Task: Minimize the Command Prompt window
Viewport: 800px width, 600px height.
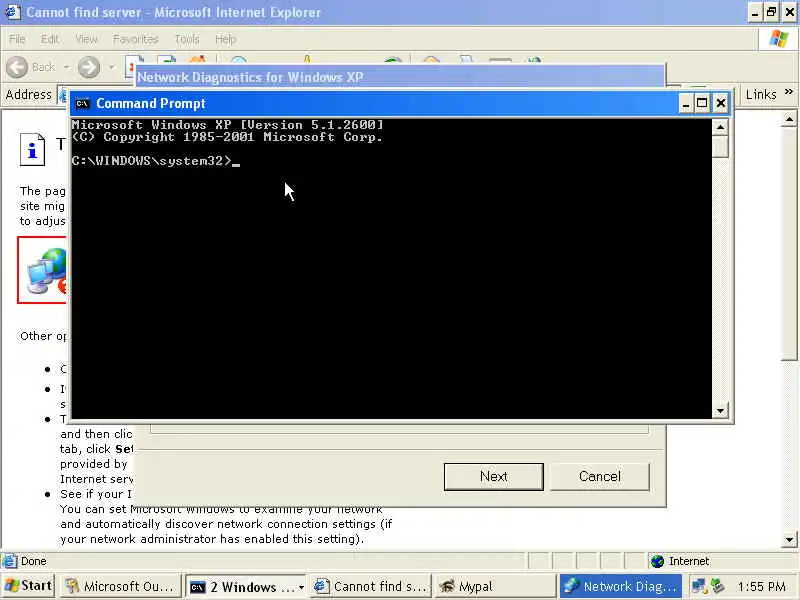Action: 686,104
